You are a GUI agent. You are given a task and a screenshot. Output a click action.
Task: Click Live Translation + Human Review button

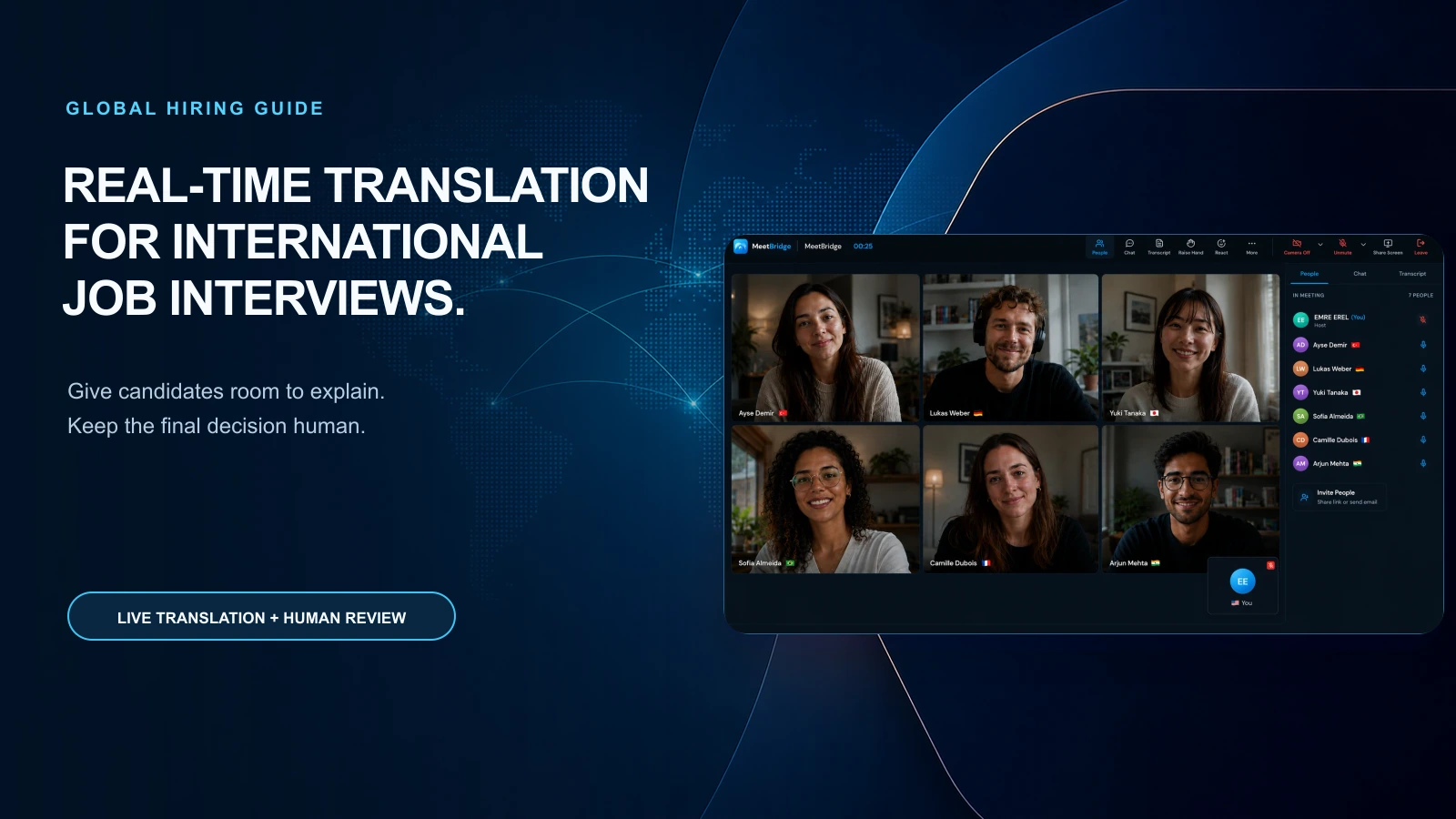tap(261, 616)
